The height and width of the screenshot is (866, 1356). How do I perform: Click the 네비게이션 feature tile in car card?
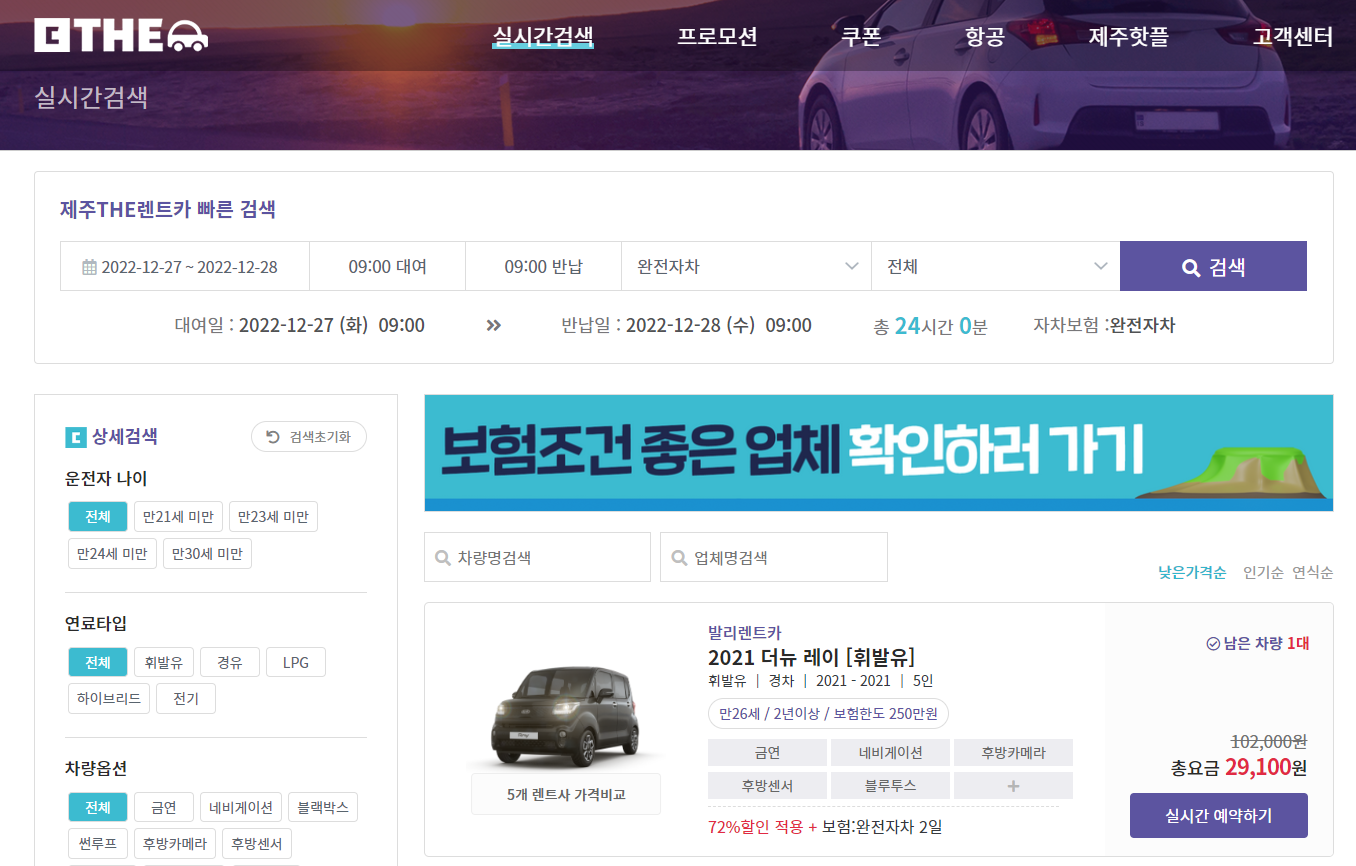[x=890, y=753]
